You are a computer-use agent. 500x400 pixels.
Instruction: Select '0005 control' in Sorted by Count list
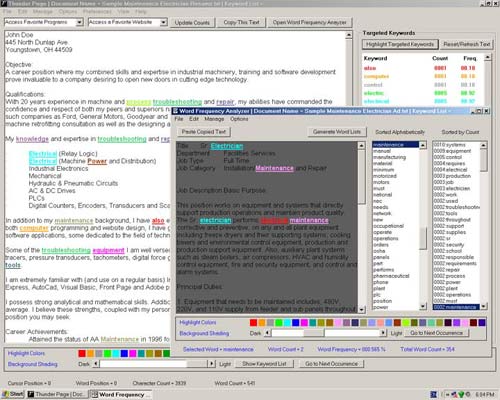456,157
